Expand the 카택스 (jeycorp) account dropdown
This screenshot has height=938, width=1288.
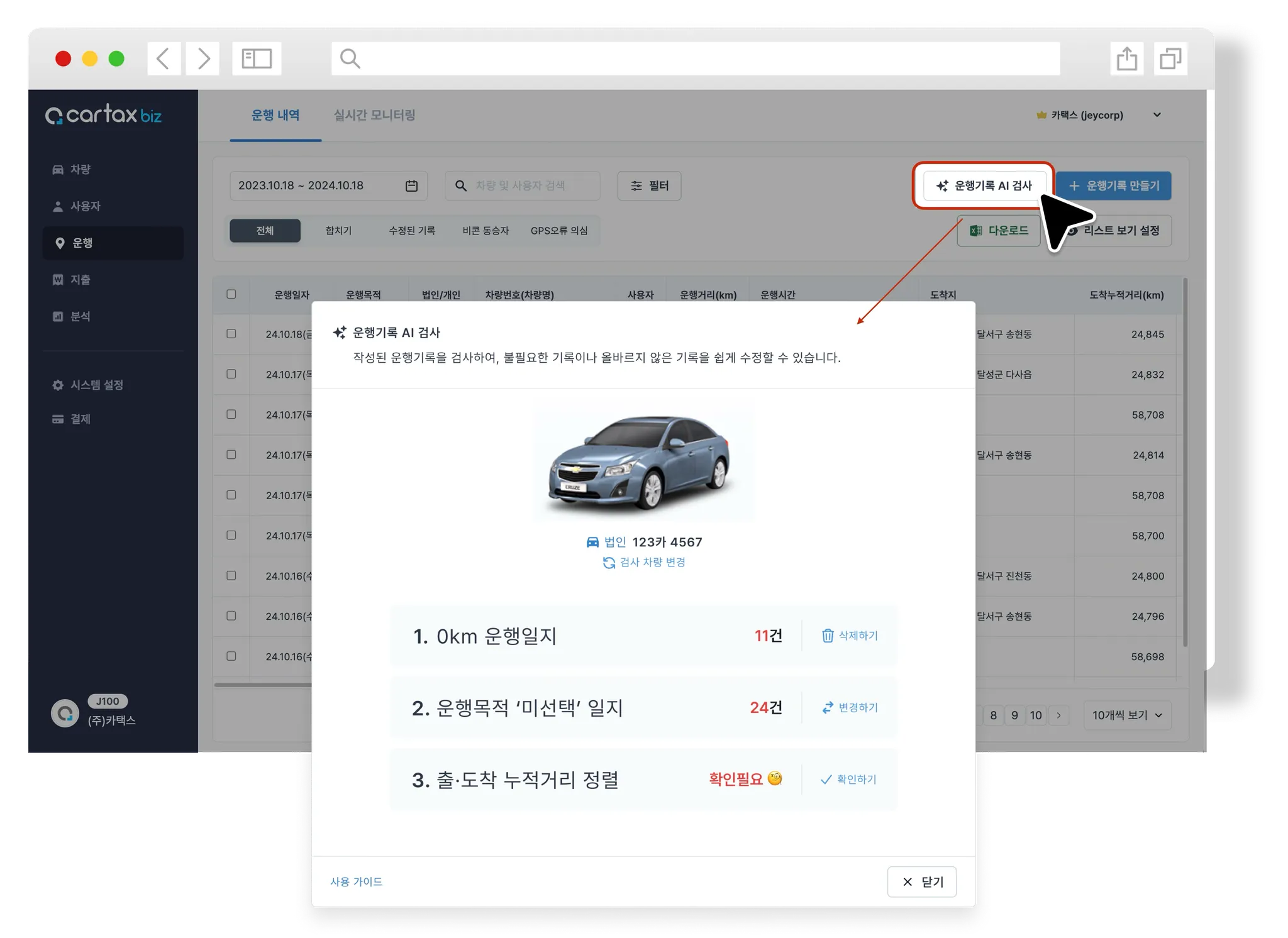point(1157,115)
